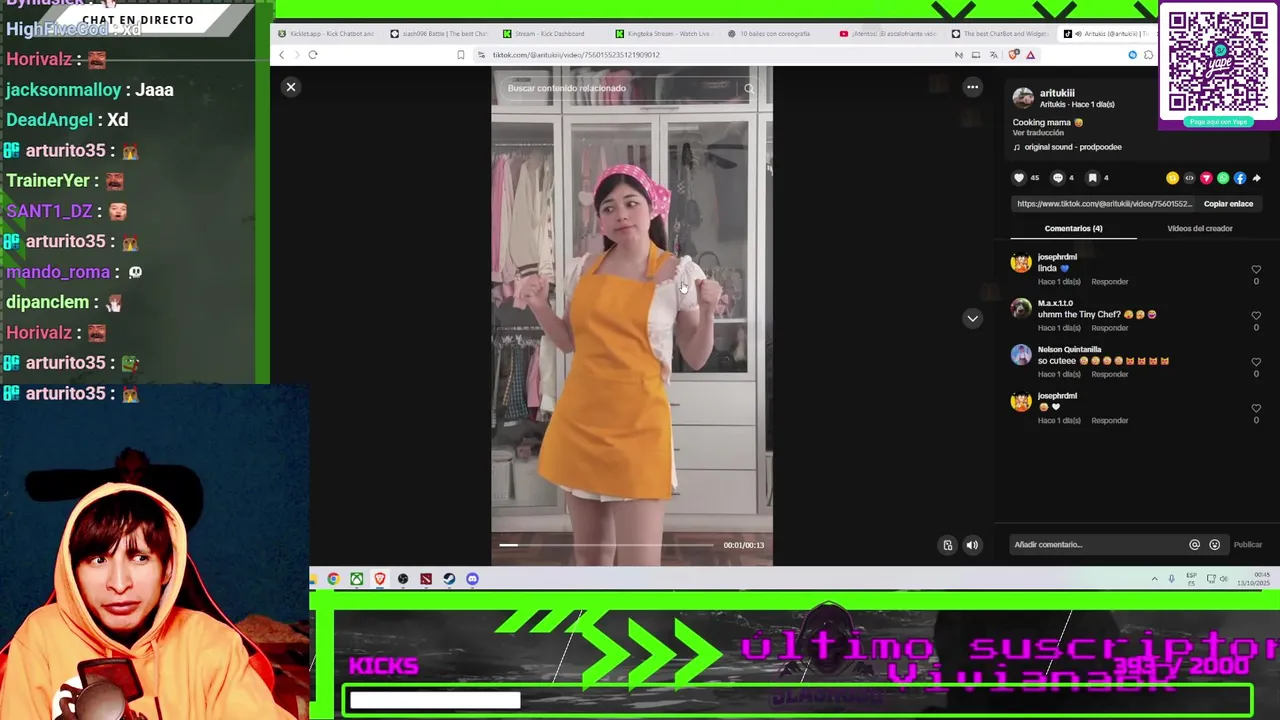Close the TikTok video viewer
Viewport: 1280px width, 720px height.
[x=291, y=87]
